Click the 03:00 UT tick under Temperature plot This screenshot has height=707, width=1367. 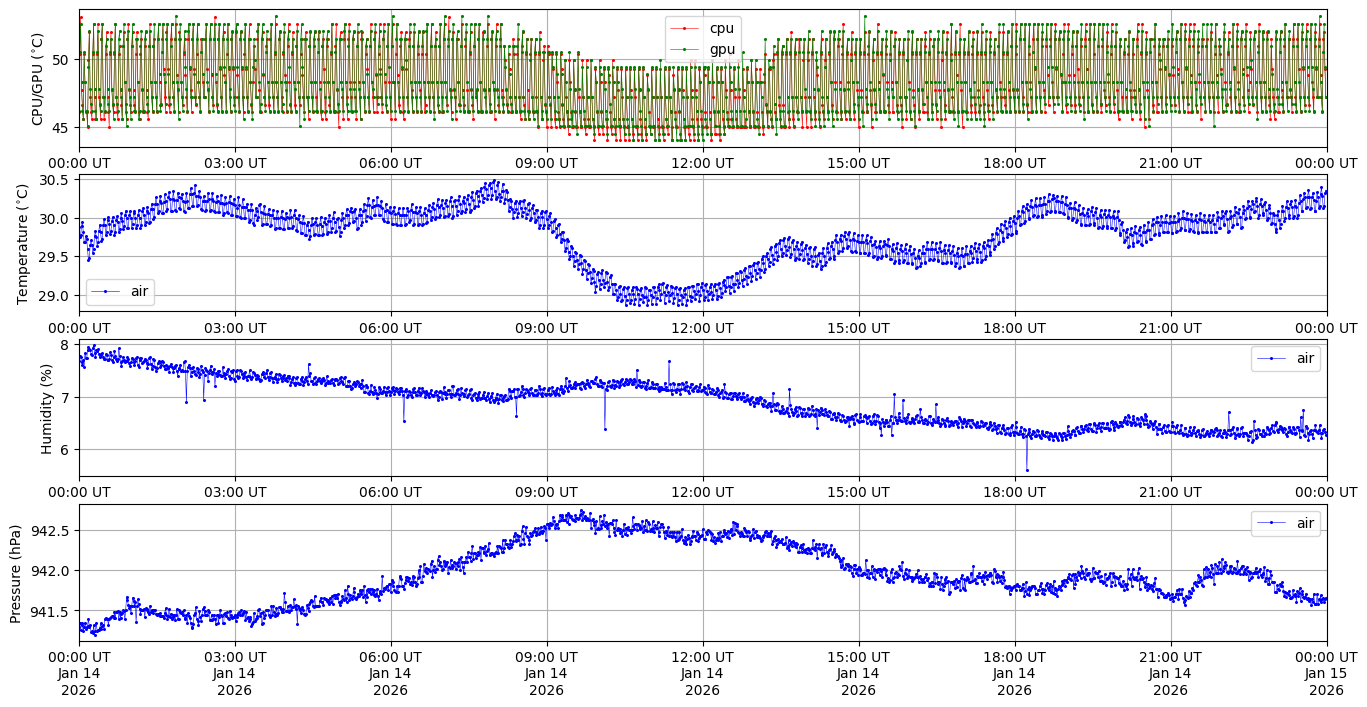coord(234,327)
